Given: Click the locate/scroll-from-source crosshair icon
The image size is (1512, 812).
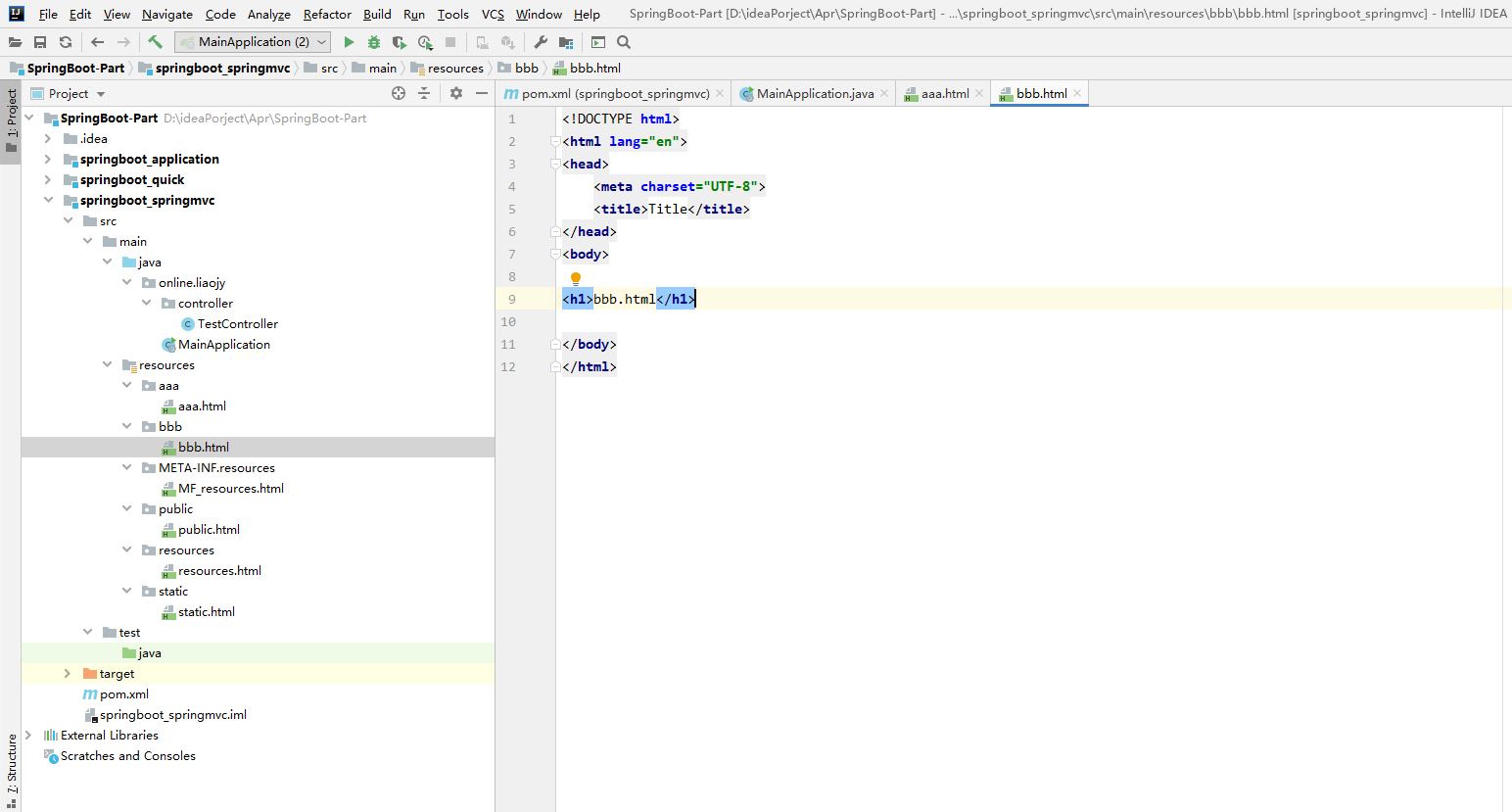Looking at the screenshot, I should (x=399, y=93).
